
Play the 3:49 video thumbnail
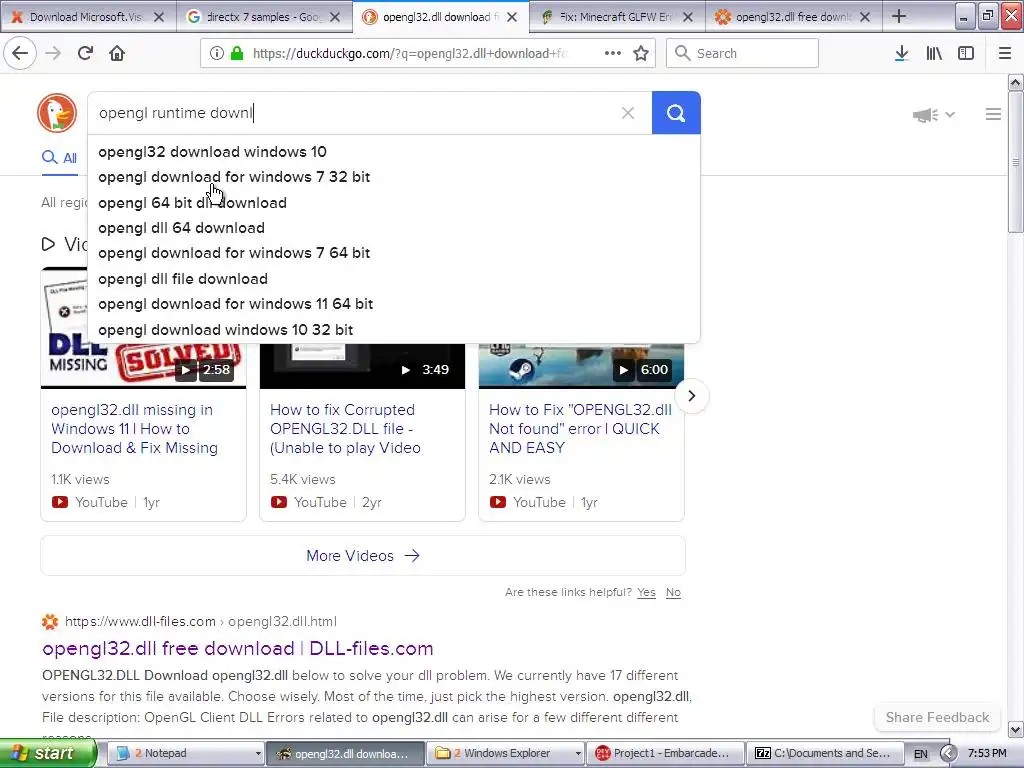coord(362,366)
